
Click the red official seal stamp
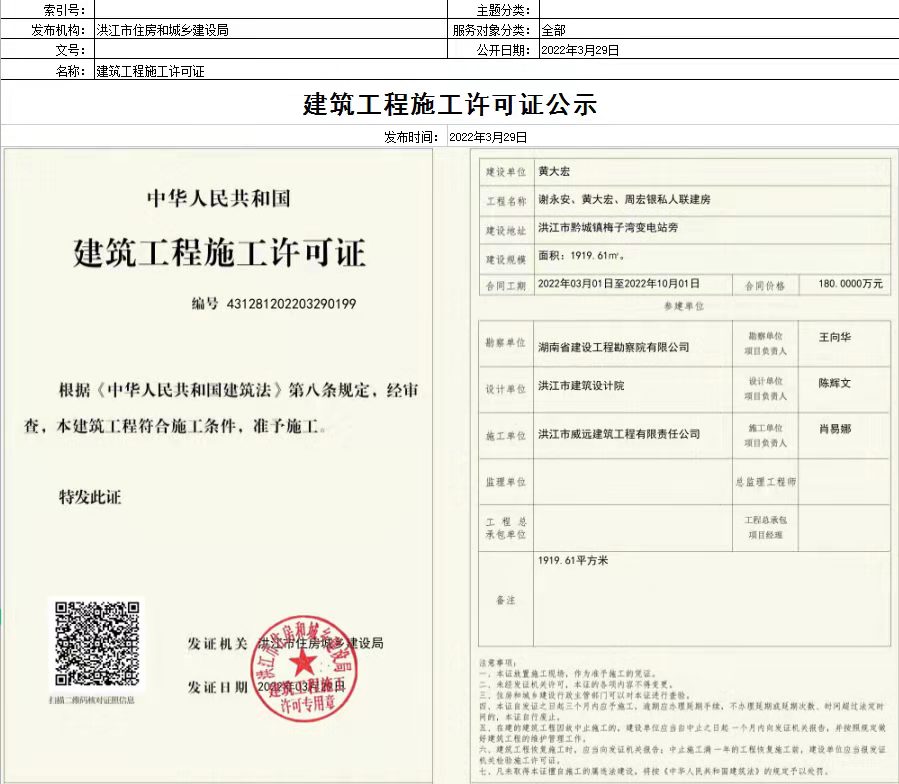tap(304, 668)
